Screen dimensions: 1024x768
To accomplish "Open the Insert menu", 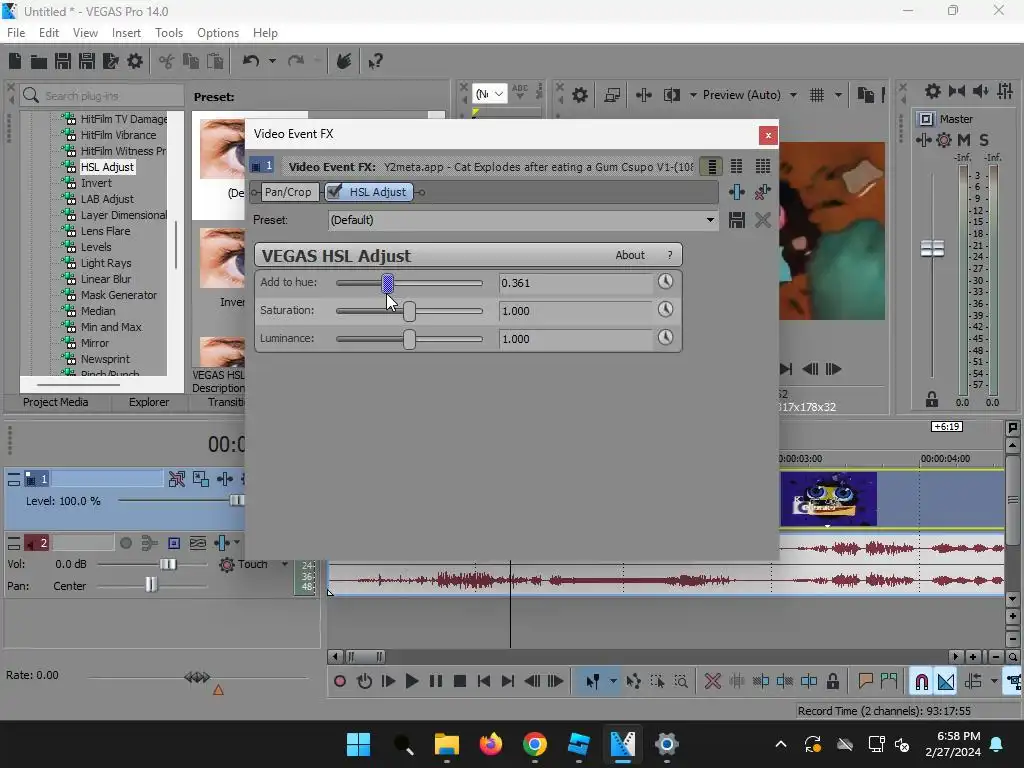I will [126, 33].
